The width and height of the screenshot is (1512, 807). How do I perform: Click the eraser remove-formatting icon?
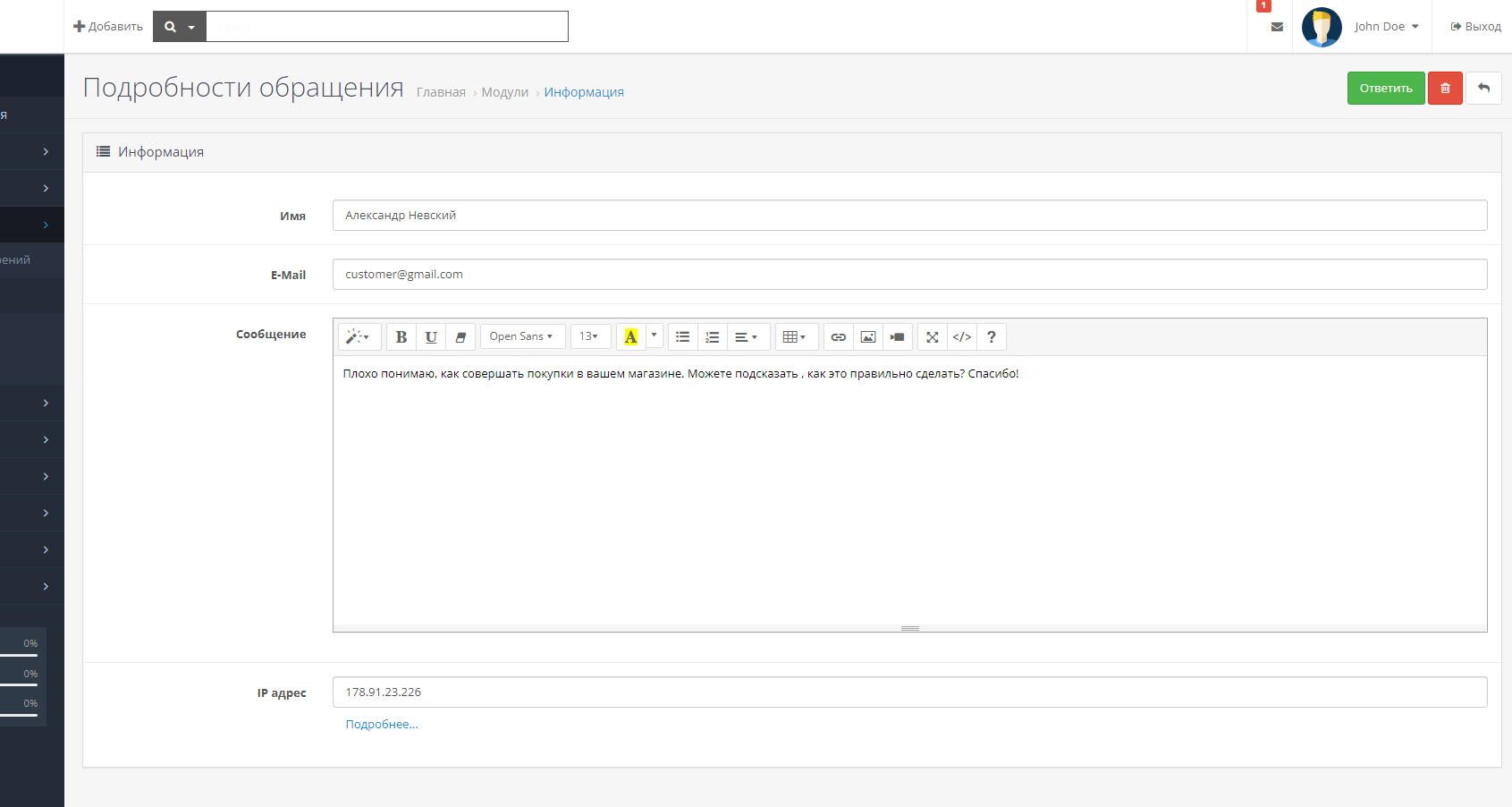pos(460,337)
